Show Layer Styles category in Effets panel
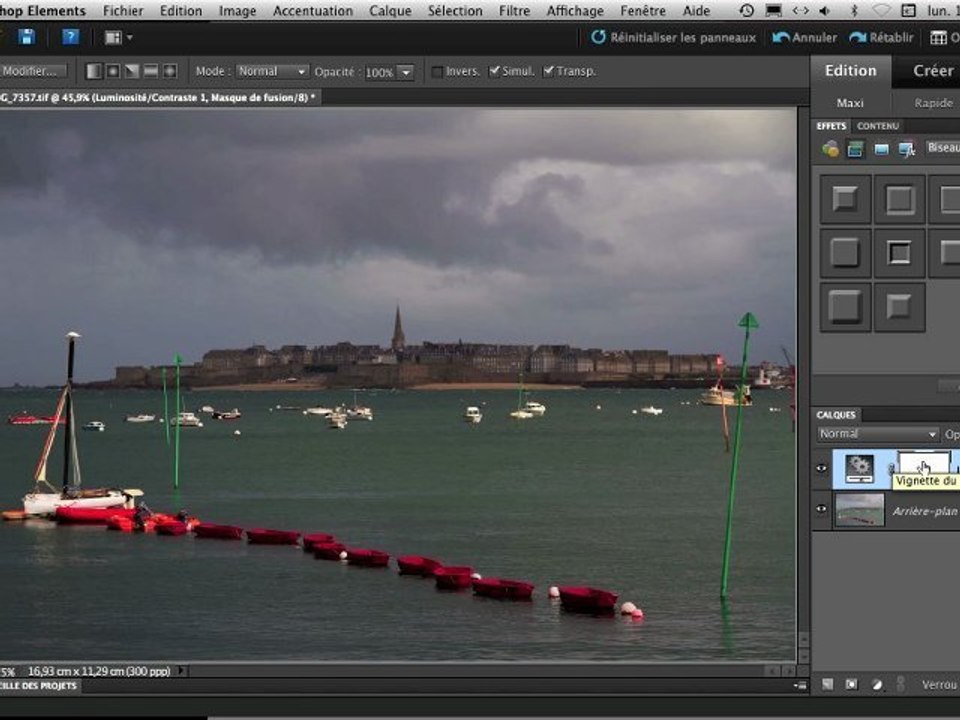This screenshot has width=960, height=720. click(855, 149)
